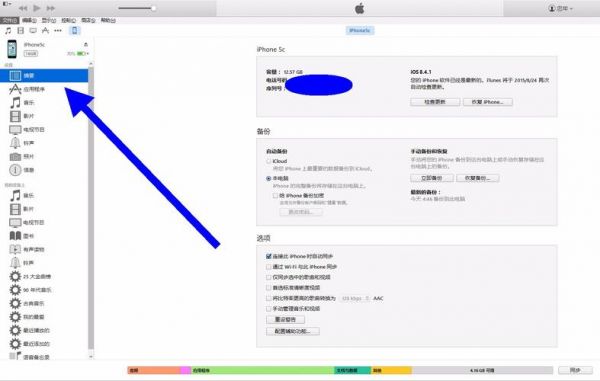This screenshot has width=600, height=381.
Task: Open the more (…) libraries menu
Action: pyautogui.click(x=58, y=31)
